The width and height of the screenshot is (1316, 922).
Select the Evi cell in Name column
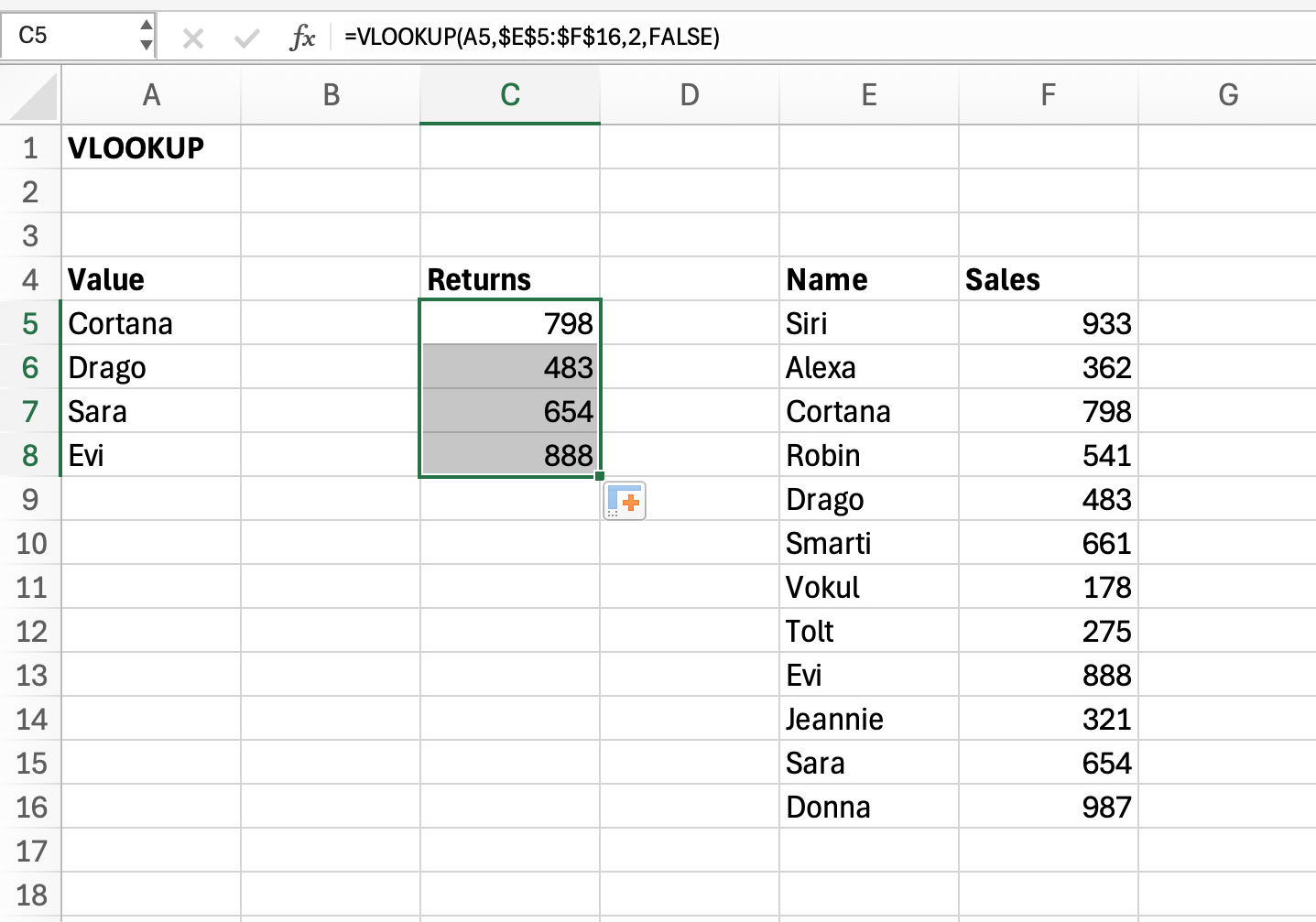coord(869,675)
